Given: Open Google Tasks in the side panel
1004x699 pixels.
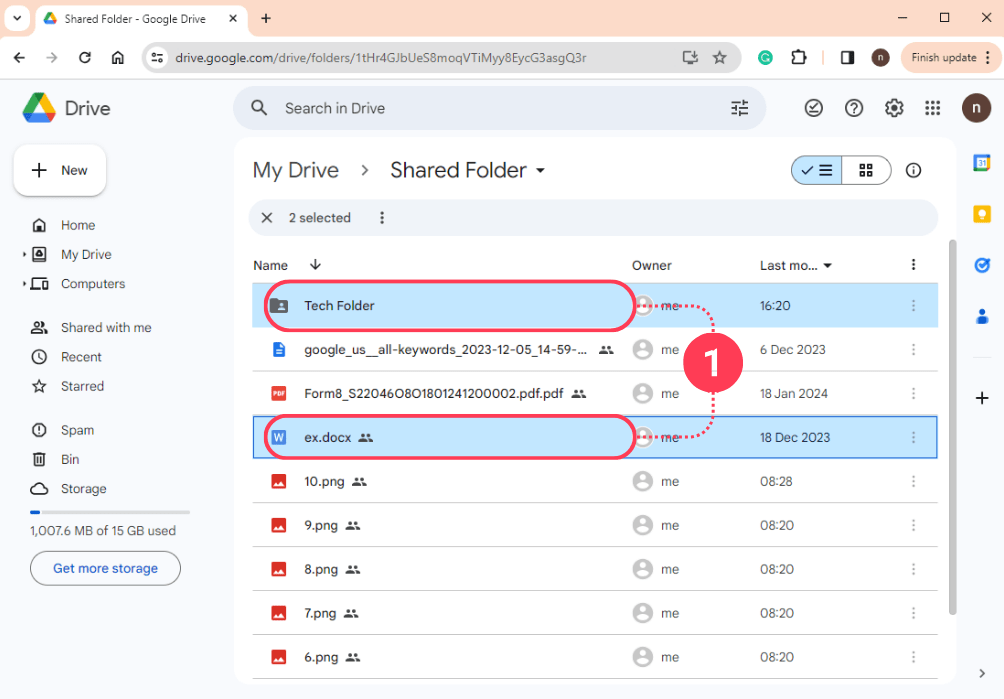Looking at the screenshot, I should click(x=982, y=264).
